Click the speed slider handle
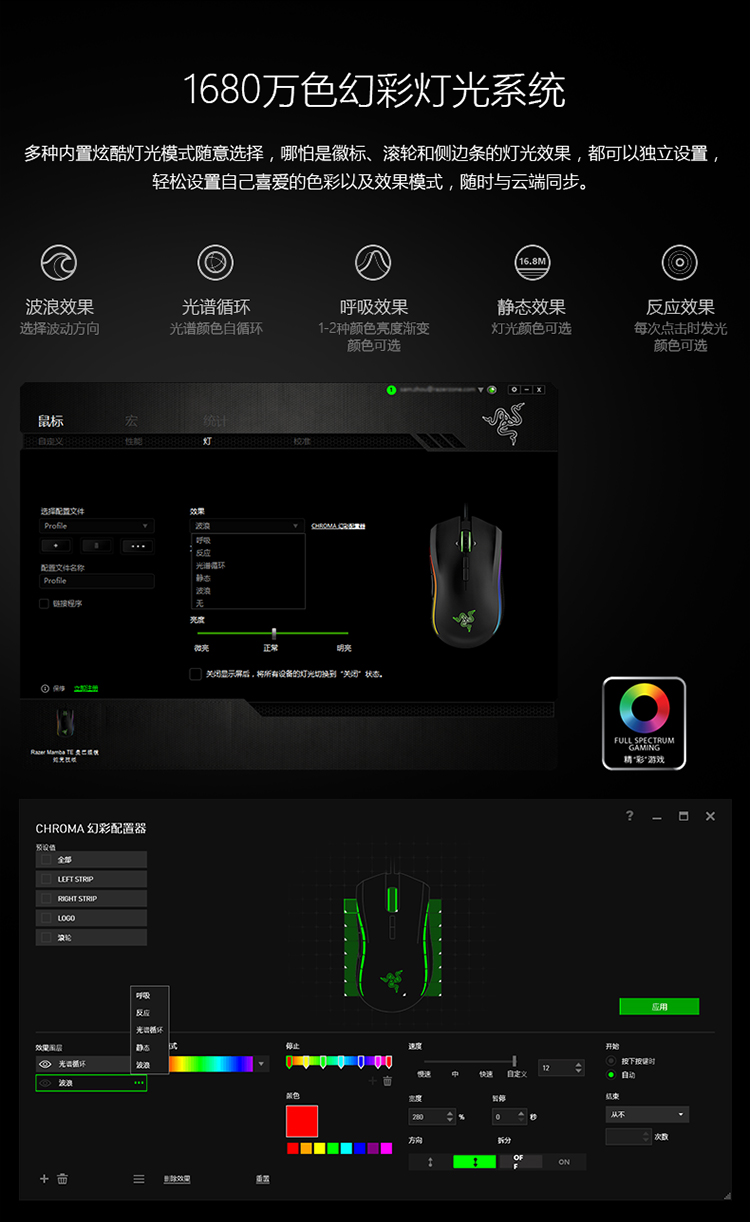750x1222 pixels. [x=514, y=1061]
